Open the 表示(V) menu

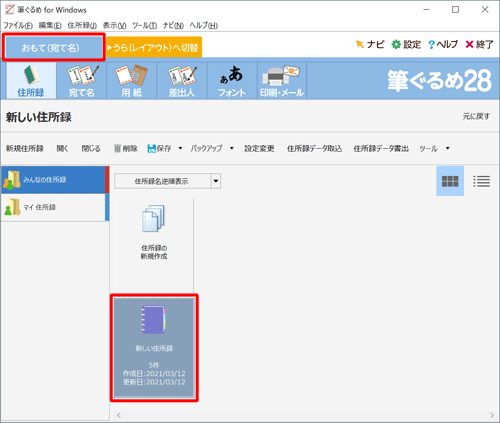(x=114, y=25)
